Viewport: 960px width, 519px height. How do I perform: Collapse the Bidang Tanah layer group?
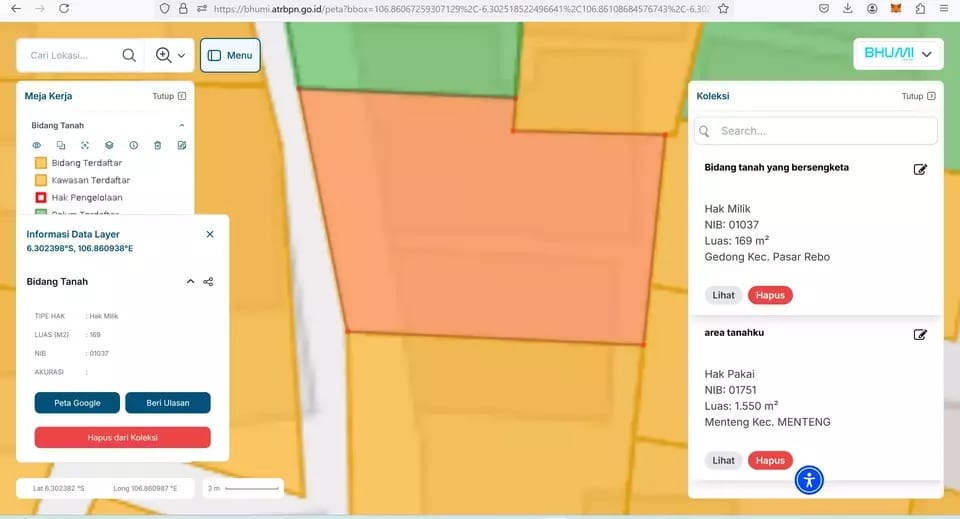pyautogui.click(x=181, y=126)
